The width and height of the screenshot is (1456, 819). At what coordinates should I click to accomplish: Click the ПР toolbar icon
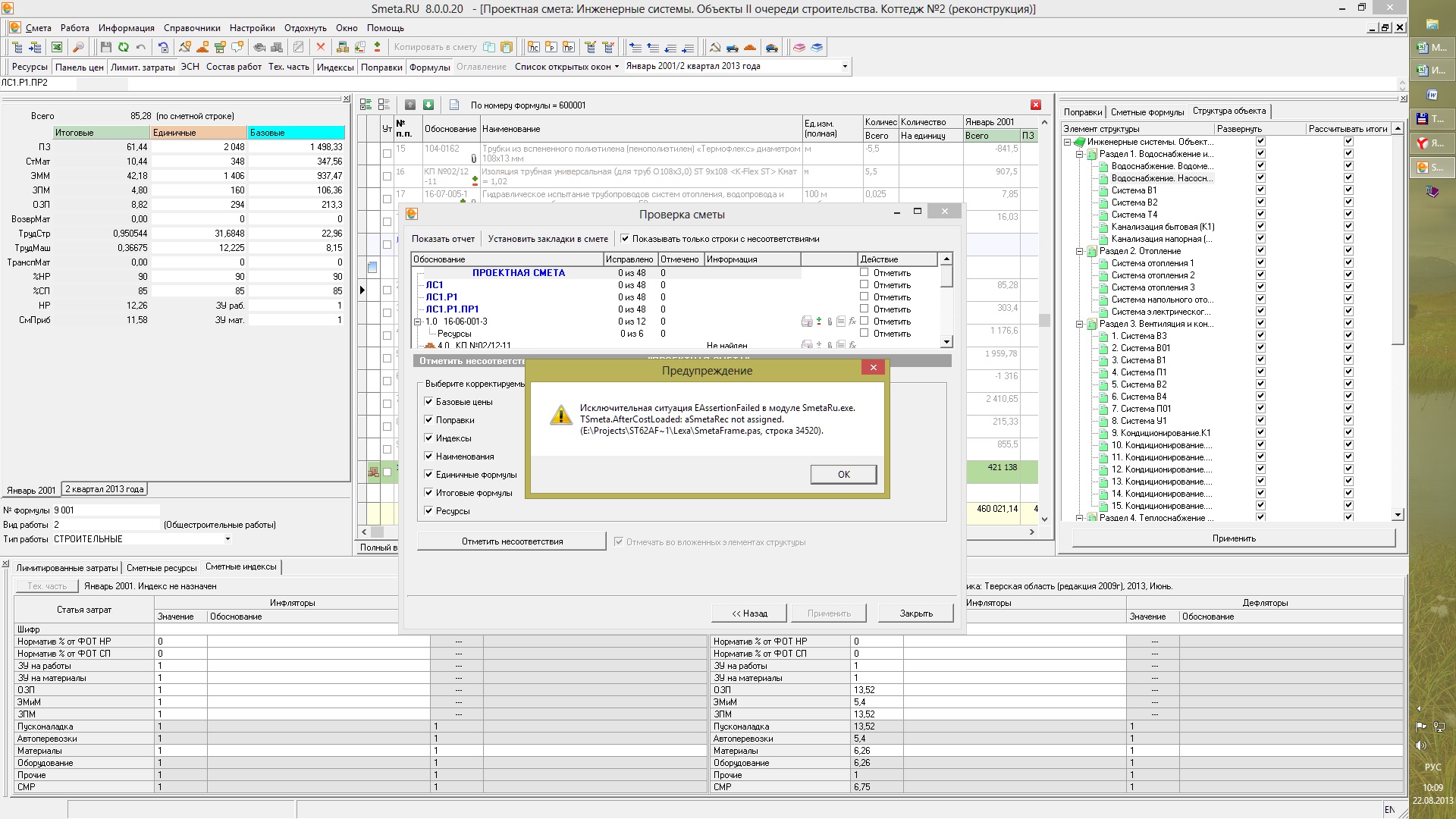pos(569,47)
